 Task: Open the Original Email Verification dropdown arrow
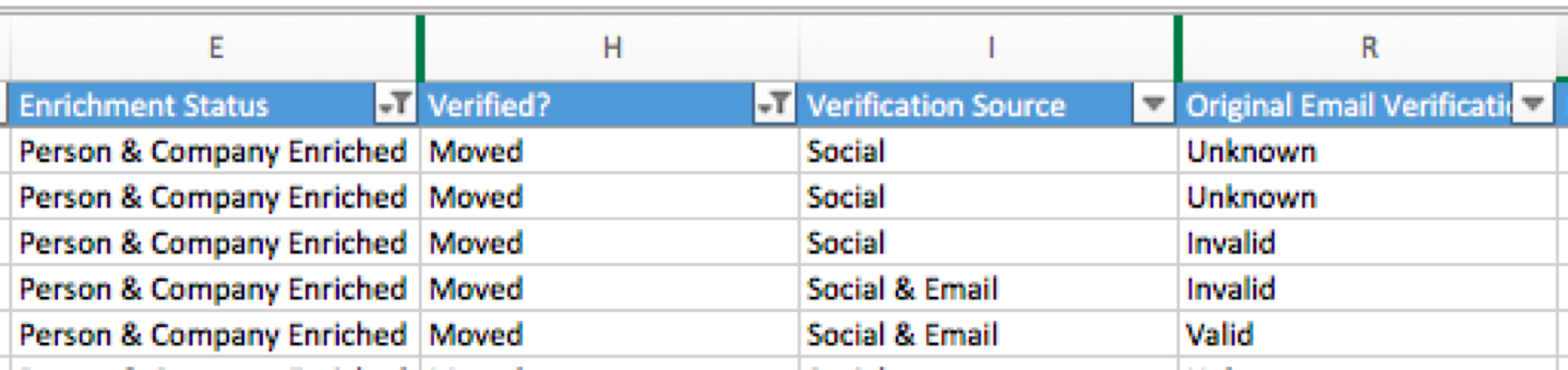(x=1533, y=105)
